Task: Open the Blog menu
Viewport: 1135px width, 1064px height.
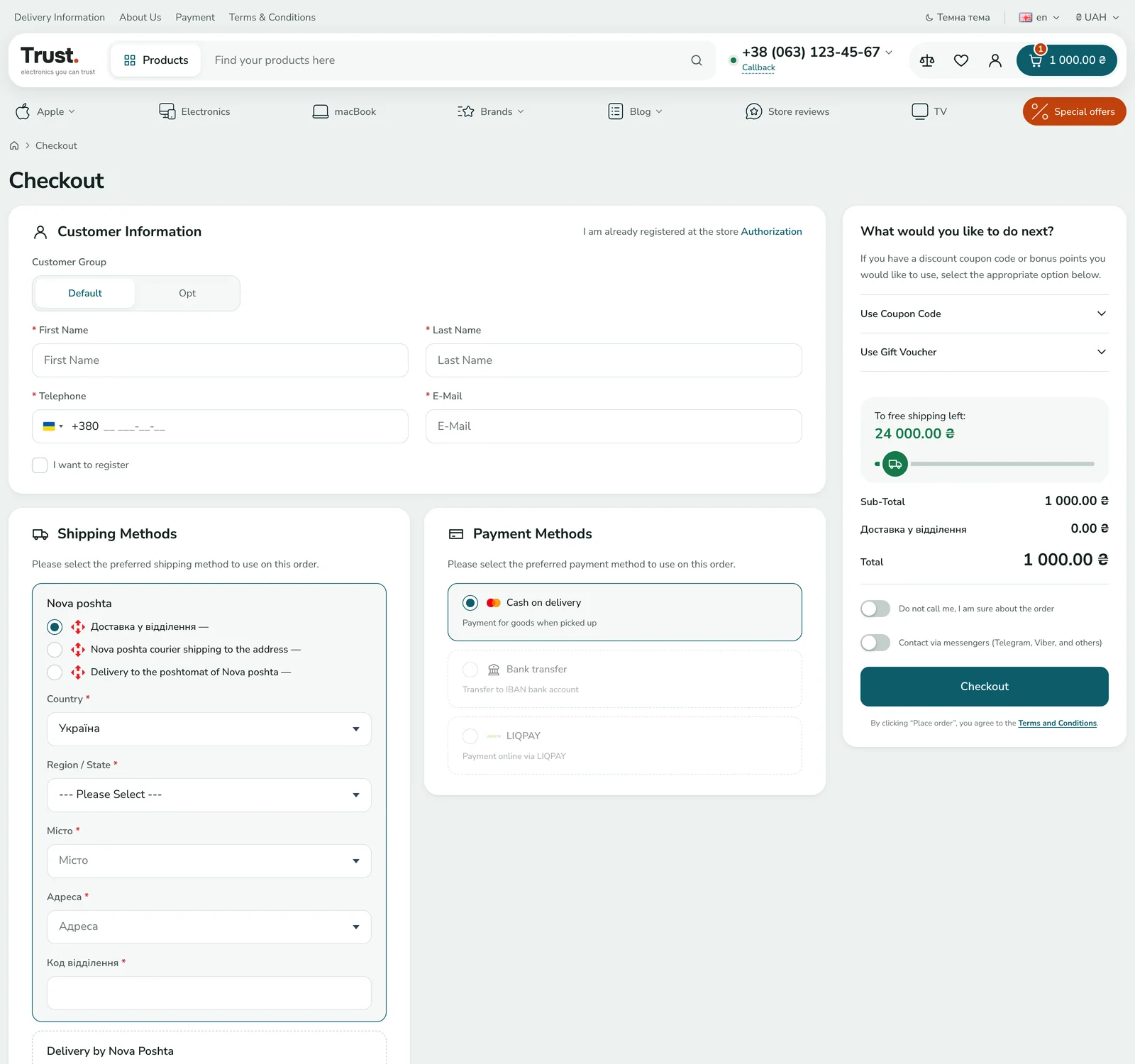Action: (636, 111)
